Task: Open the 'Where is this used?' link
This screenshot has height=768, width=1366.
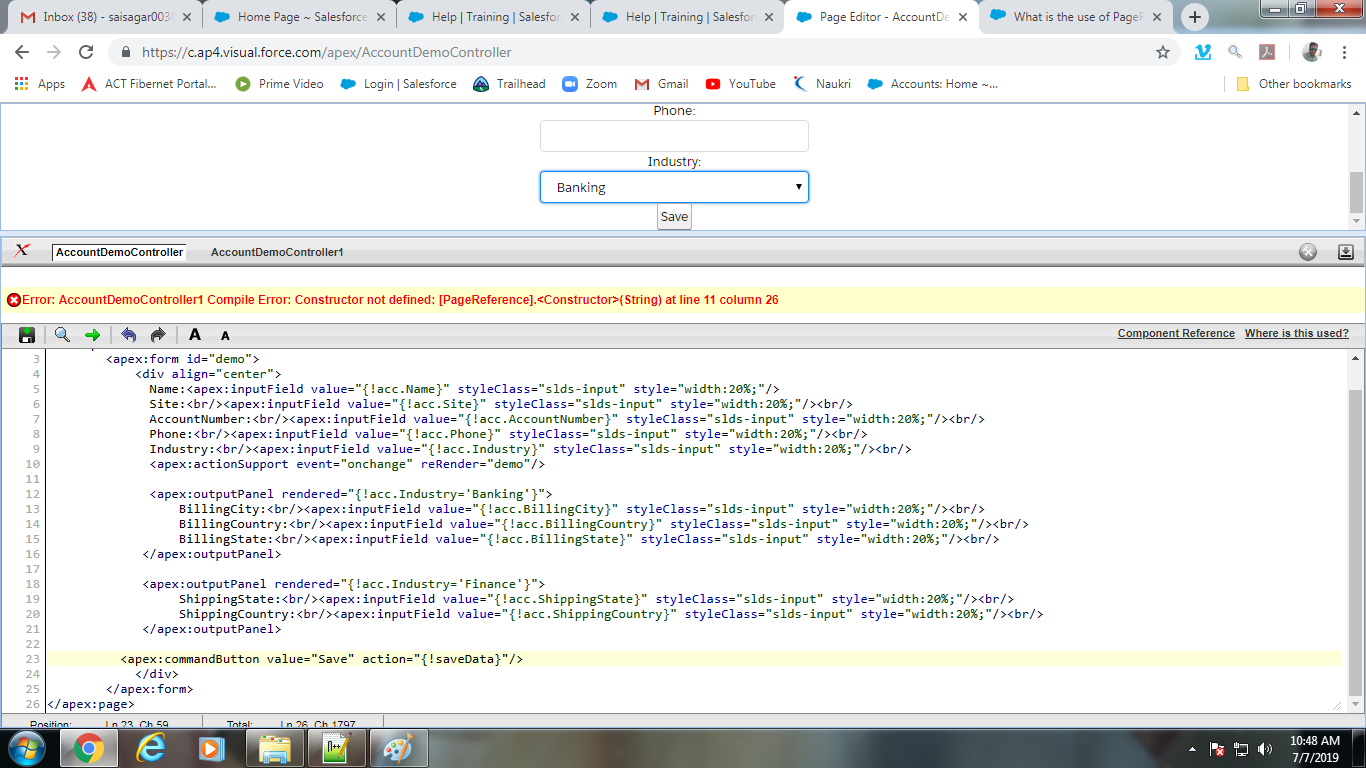Action: 1296,334
